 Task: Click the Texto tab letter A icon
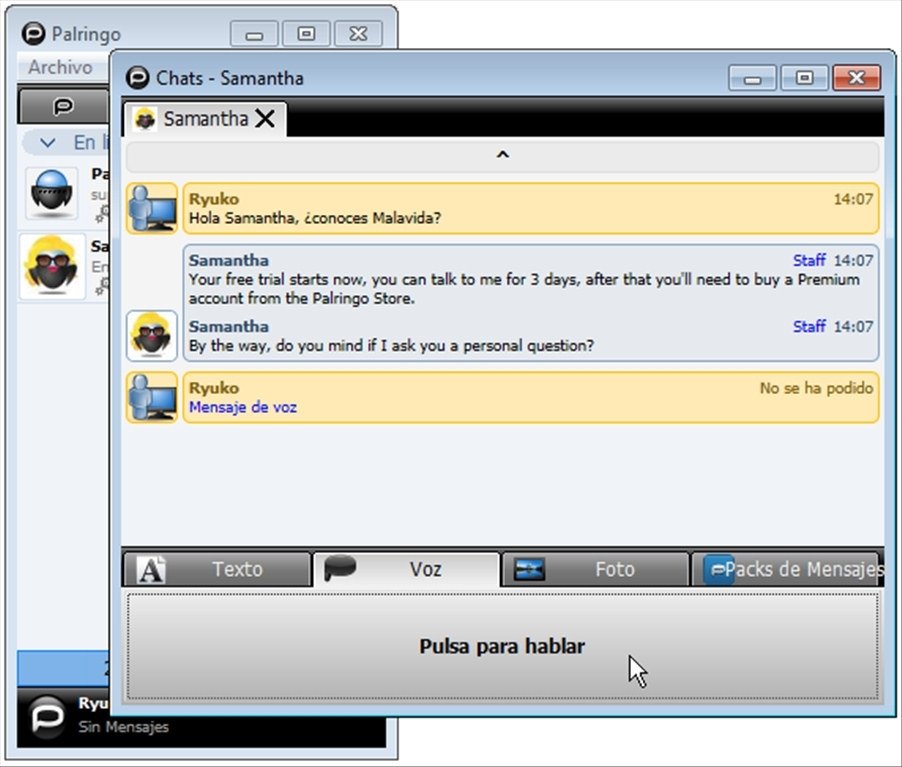coord(151,570)
